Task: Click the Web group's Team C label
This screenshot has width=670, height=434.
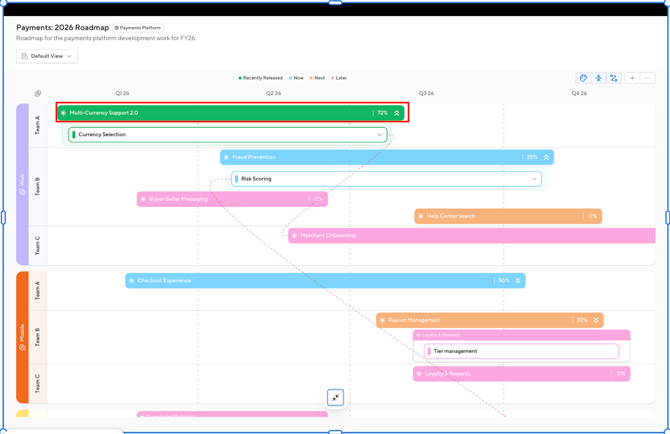Action: (38, 246)
